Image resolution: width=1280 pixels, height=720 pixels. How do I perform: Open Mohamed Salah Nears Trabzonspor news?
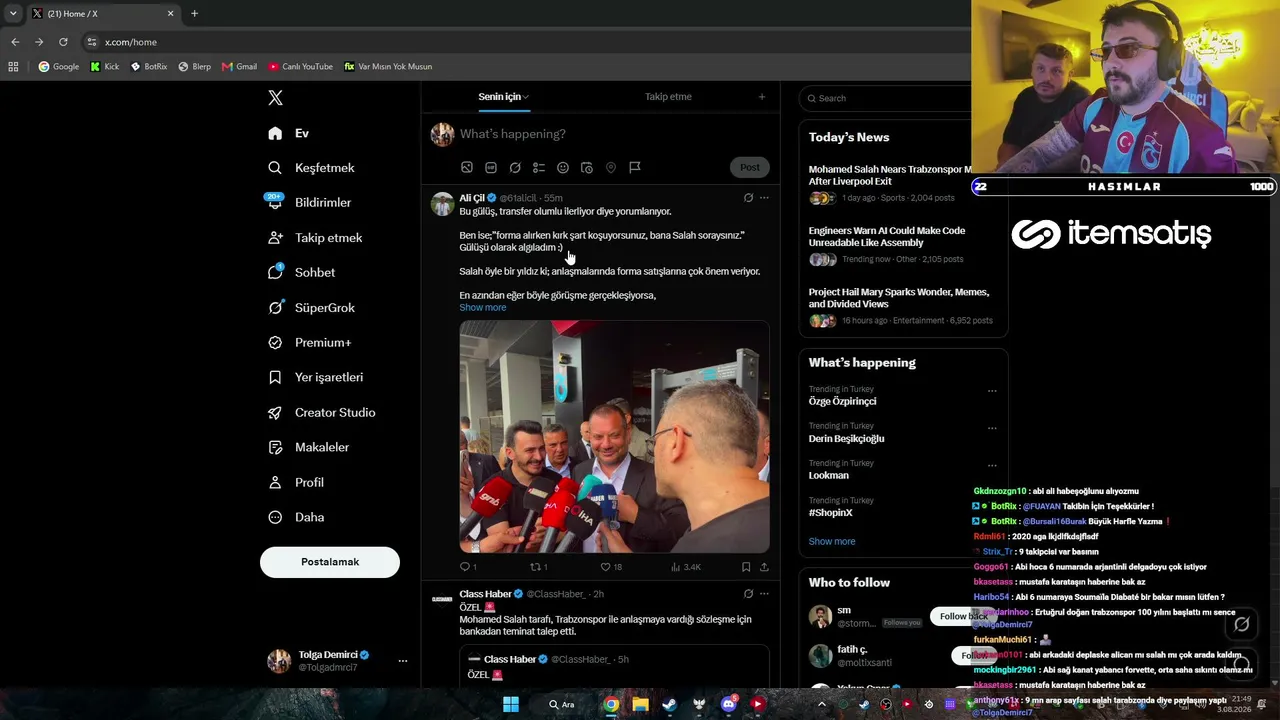(x=890, y=175)
